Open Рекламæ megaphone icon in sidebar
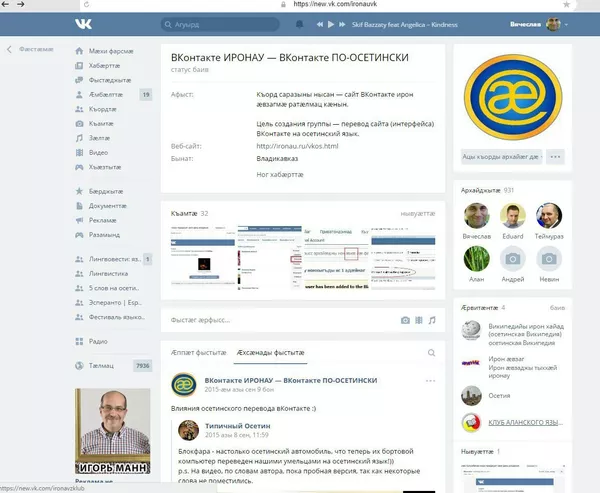The image size is (600, 493). [79, 220]
